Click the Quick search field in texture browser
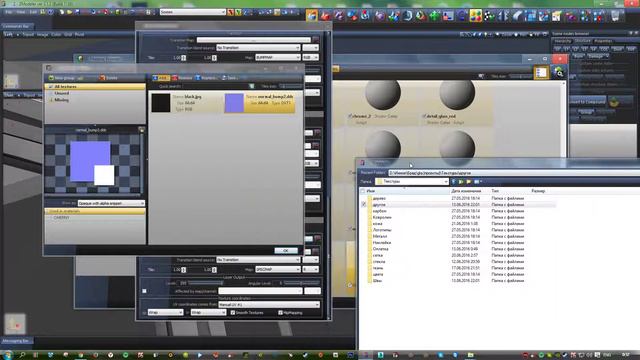Screen dimensions: 640x360 pos(215,86)
